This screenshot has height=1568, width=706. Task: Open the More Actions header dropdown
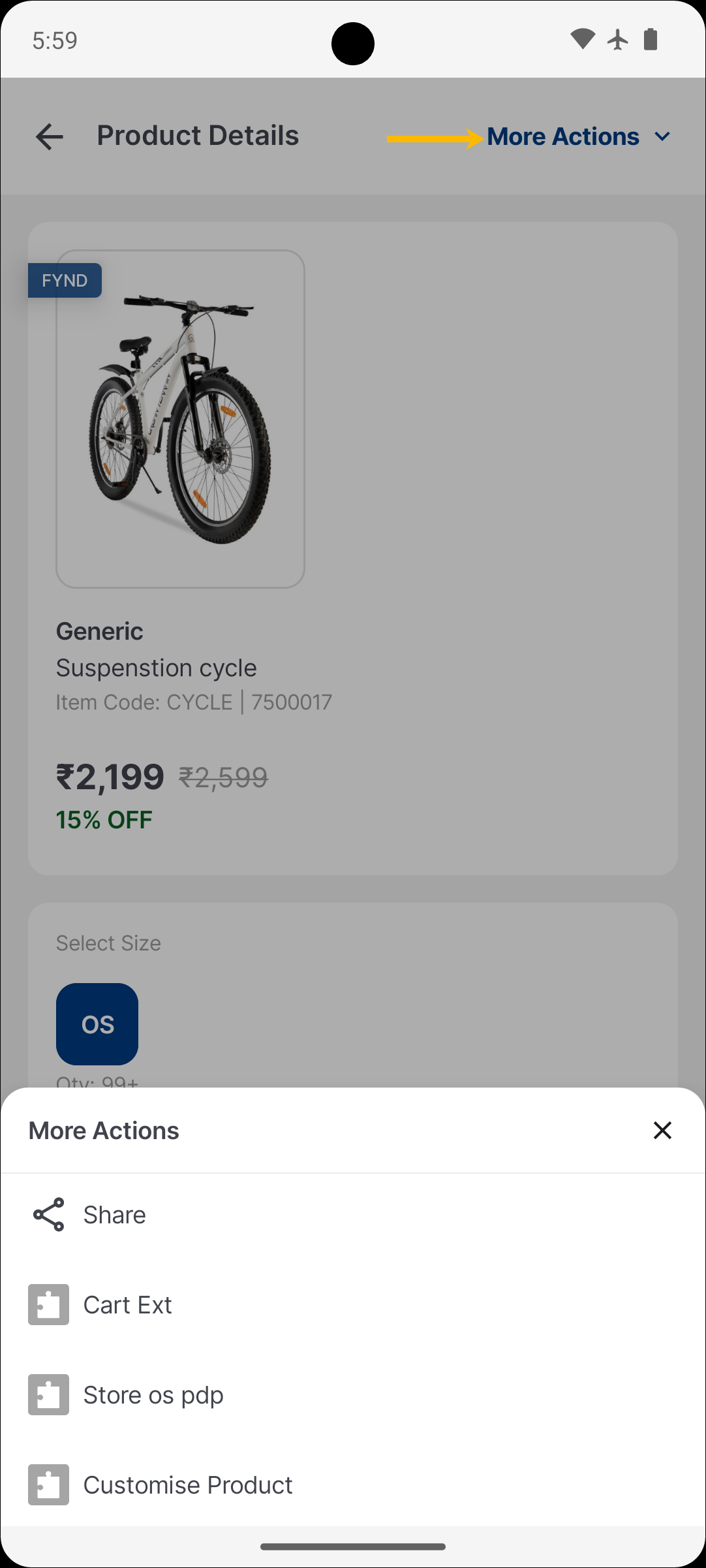[563, 137]
